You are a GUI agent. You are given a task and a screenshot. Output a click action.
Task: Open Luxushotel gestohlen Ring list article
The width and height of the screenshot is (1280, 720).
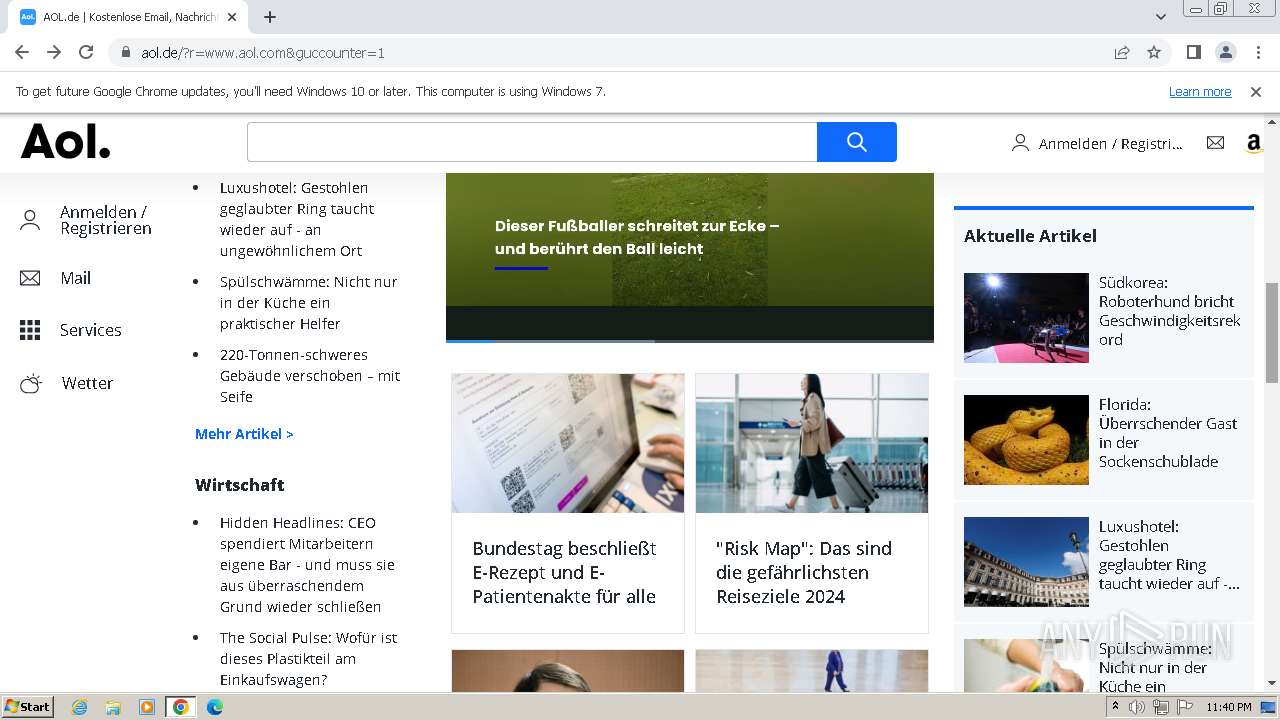pyautogui.click(x=297, y=219)
